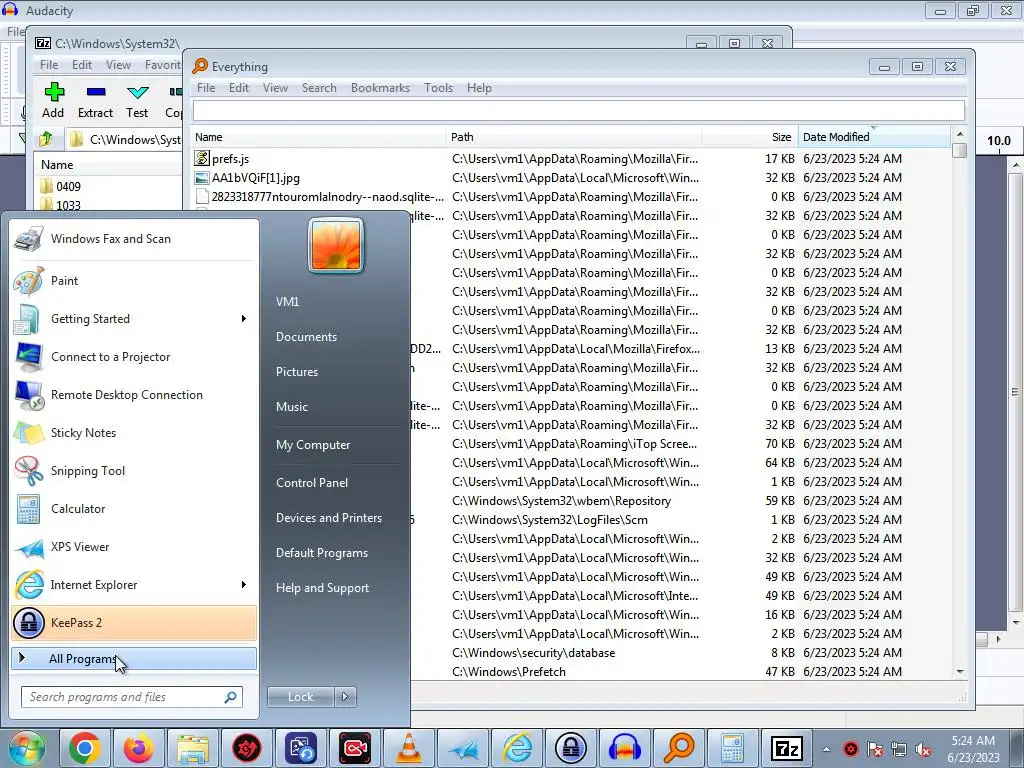Open the Search menu in Everything
Screen dimensions: 1024x768
point(319,88)
